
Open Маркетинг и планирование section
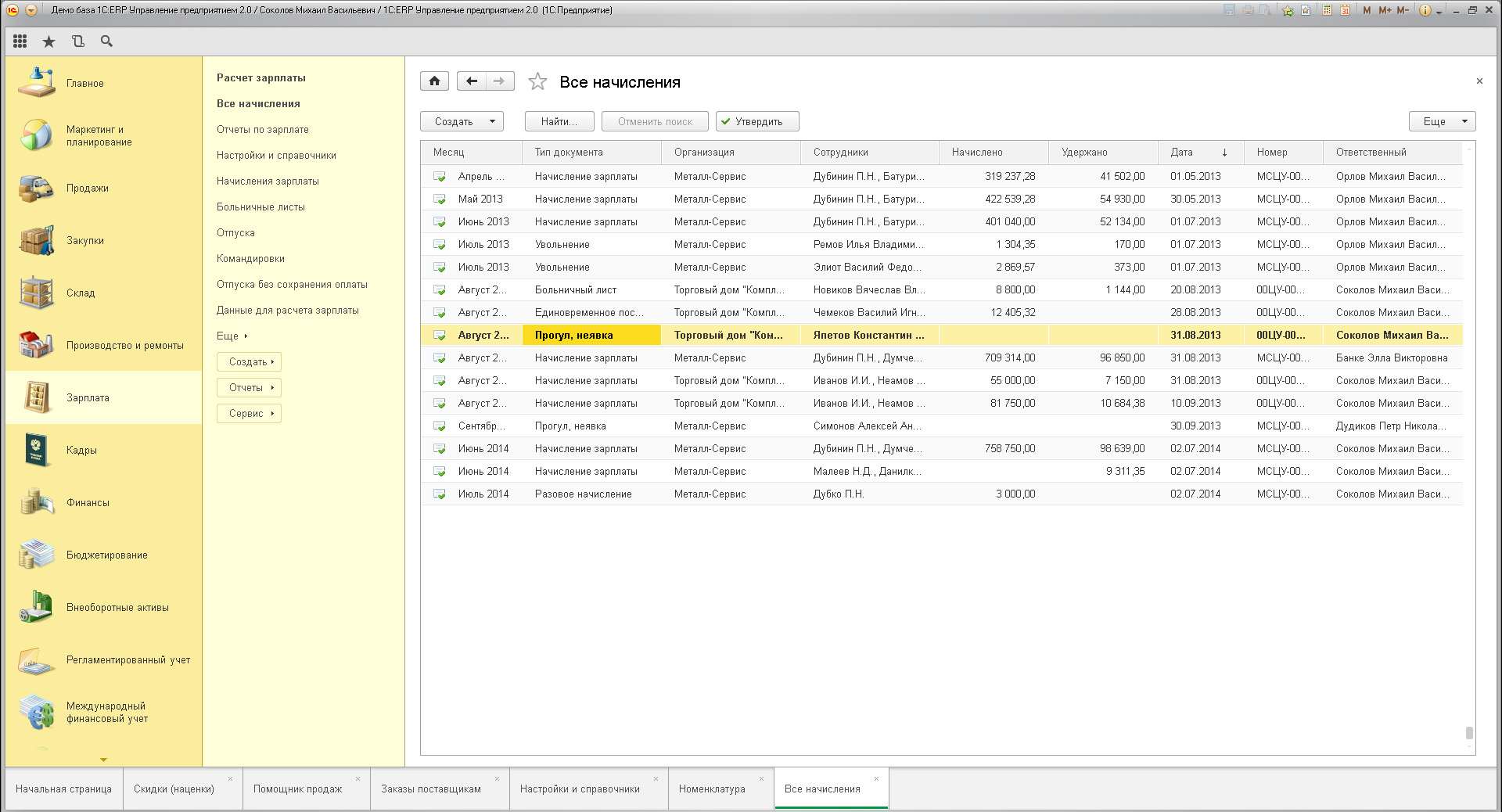(x=103, y=135)
